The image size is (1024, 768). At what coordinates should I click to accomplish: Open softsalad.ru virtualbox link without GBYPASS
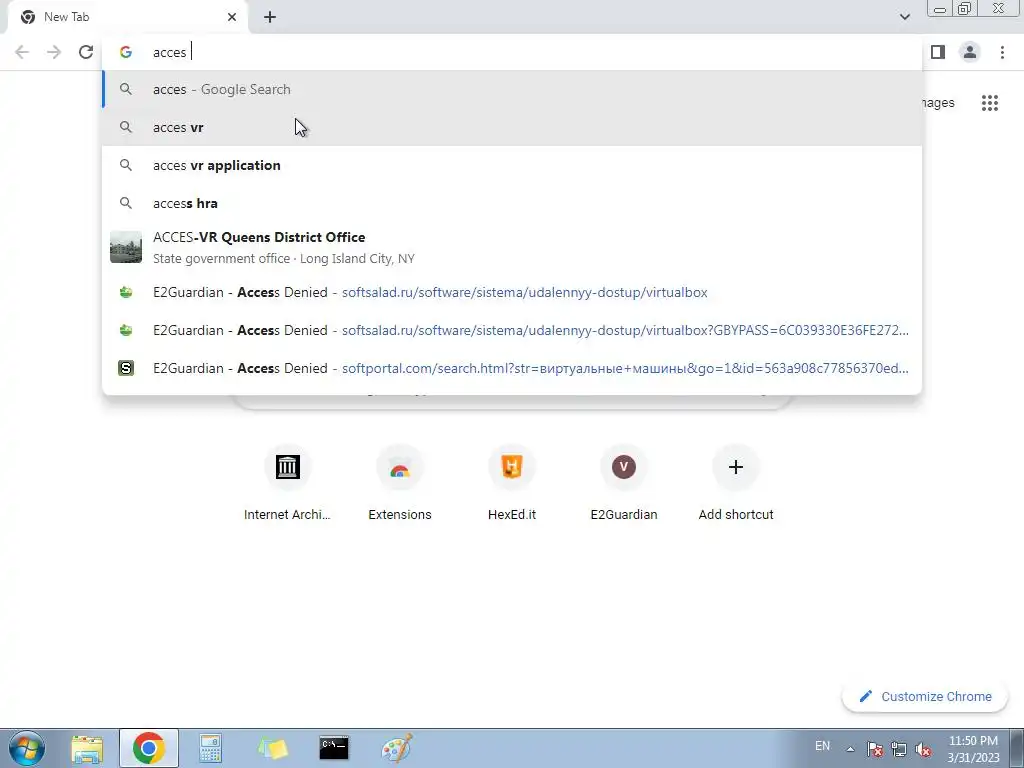coord(512,292)
